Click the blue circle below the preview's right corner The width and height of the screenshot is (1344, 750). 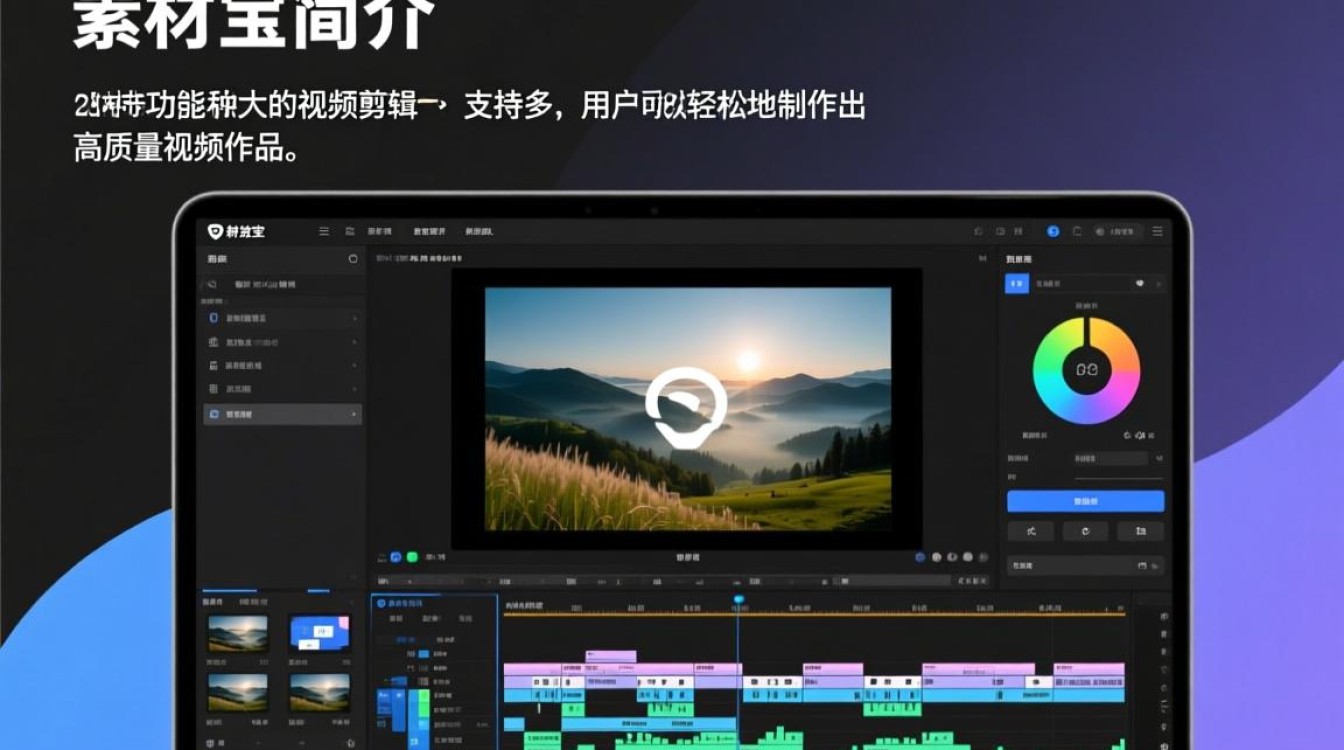921,557
